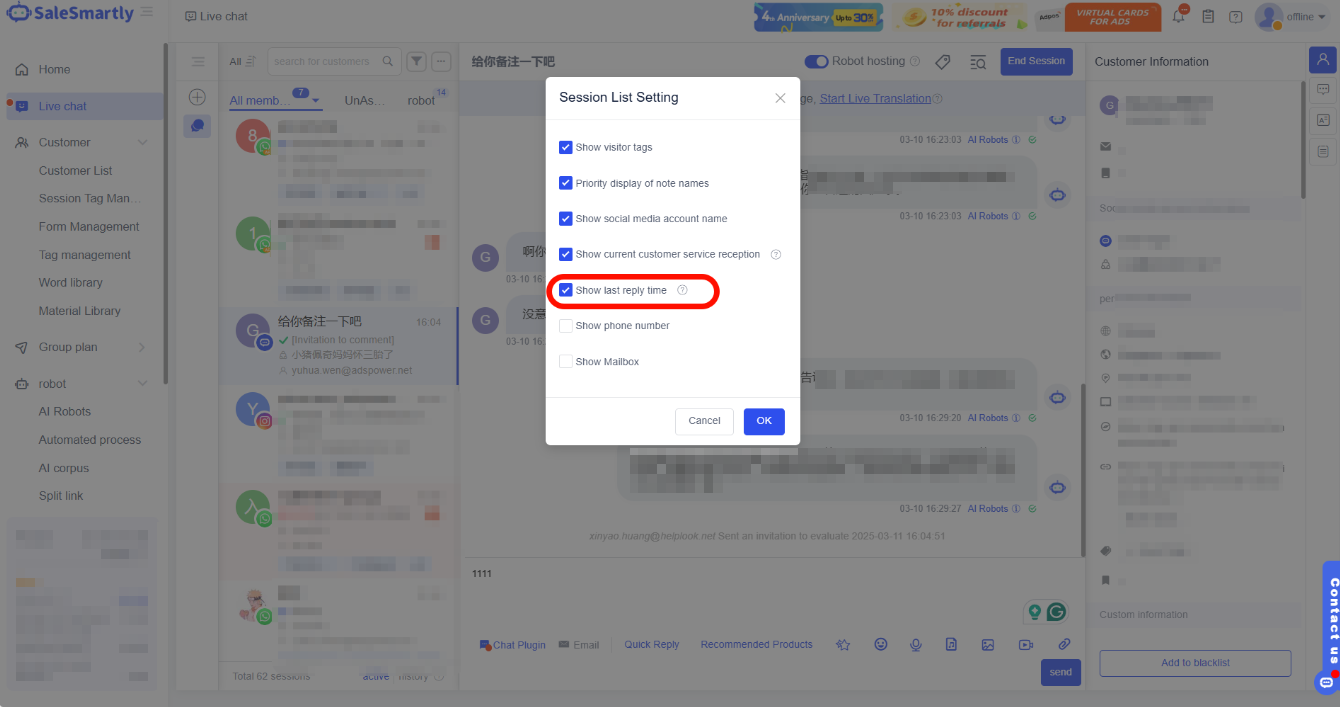Check the Show Mailbox checkbox
Image resolution: width=1340 pixels, height=707 pixels.
coord(566,362)
